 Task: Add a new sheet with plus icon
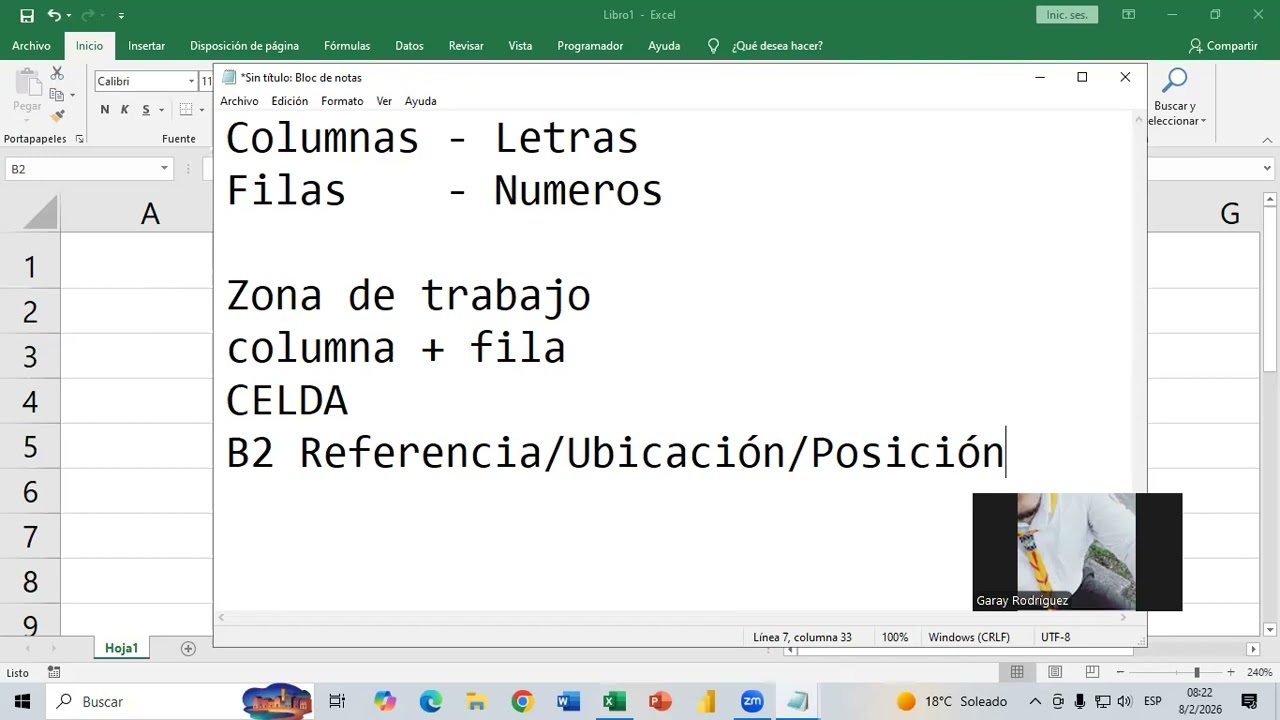tap(188, 648)
